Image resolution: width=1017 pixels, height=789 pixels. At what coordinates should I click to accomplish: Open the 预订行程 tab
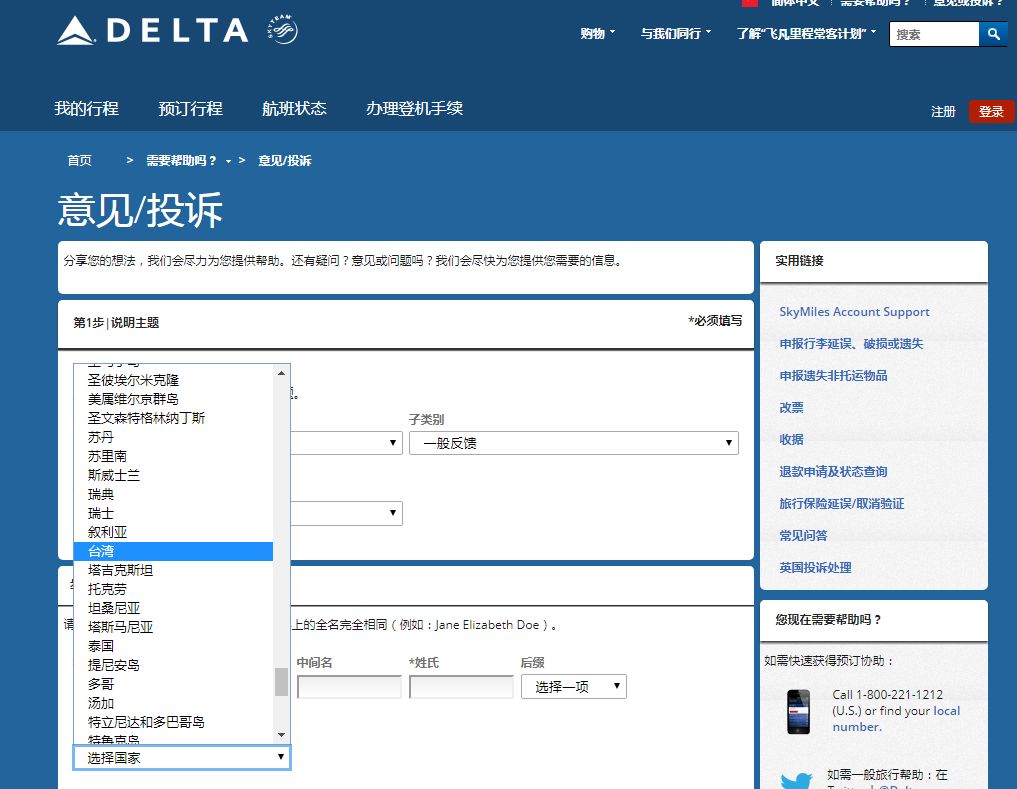click(191, 108)
